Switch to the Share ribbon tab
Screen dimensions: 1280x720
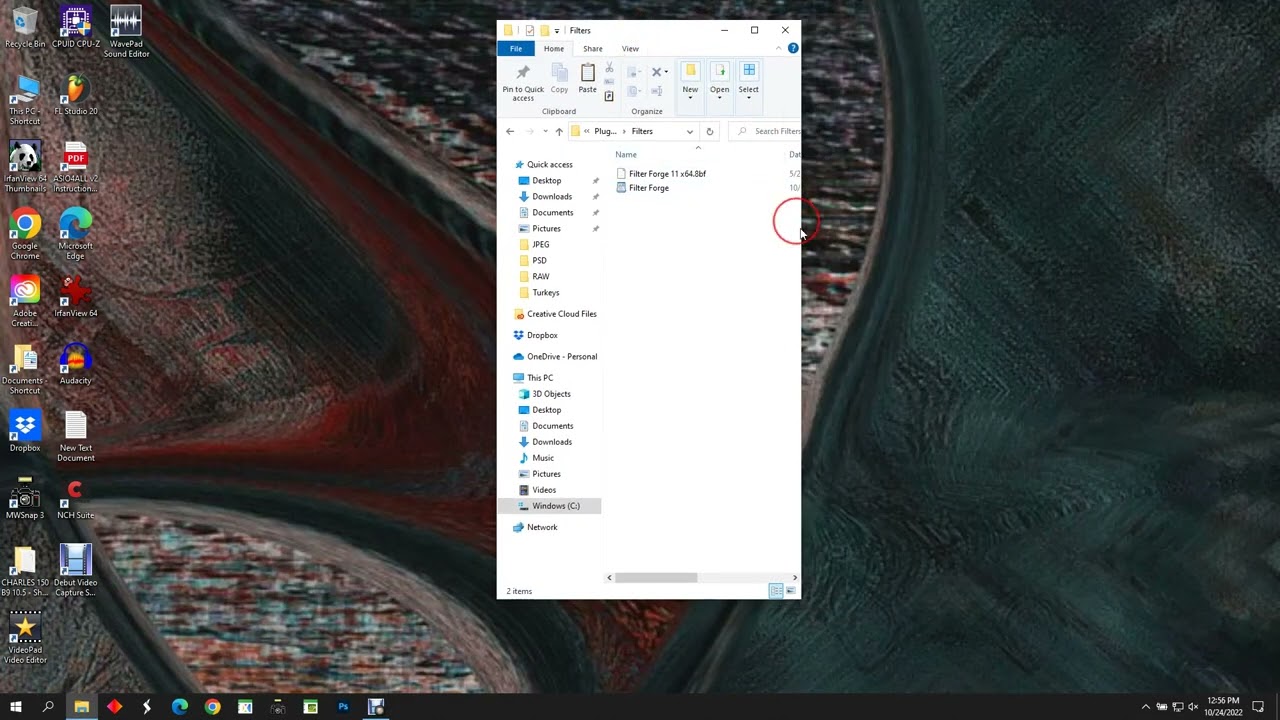pyautogui.click(x=593, y=48)
